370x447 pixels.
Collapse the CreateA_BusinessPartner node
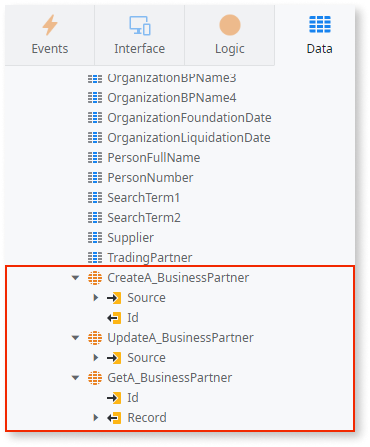pos(76,278)
